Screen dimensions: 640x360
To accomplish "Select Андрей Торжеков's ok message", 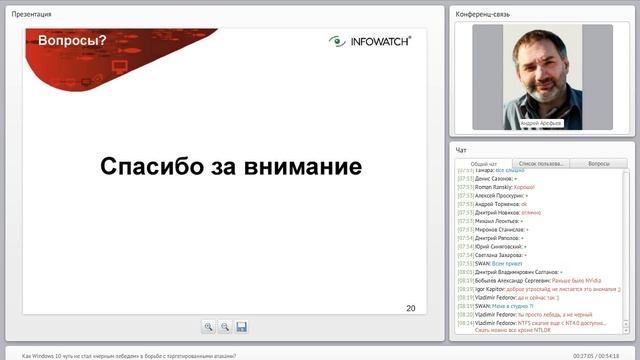I will click(492, 204).
